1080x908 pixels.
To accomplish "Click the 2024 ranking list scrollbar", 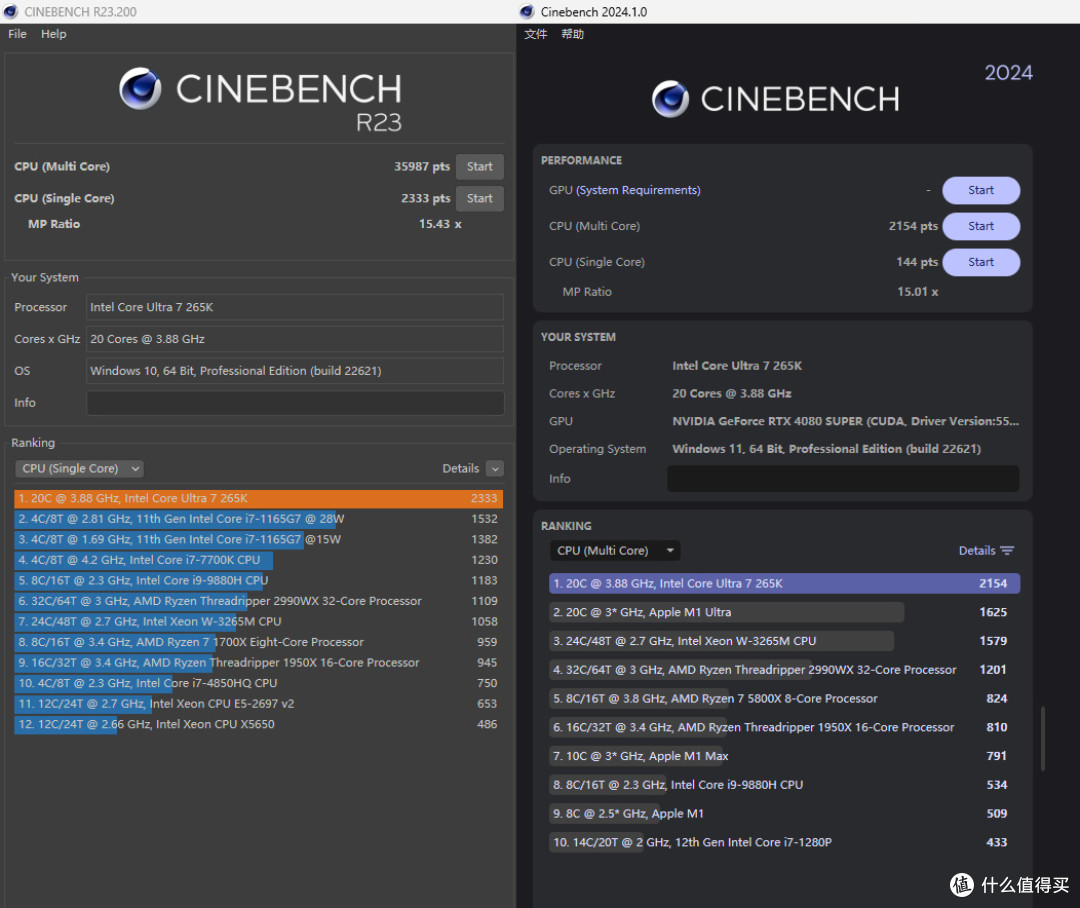I will 1043,738.
